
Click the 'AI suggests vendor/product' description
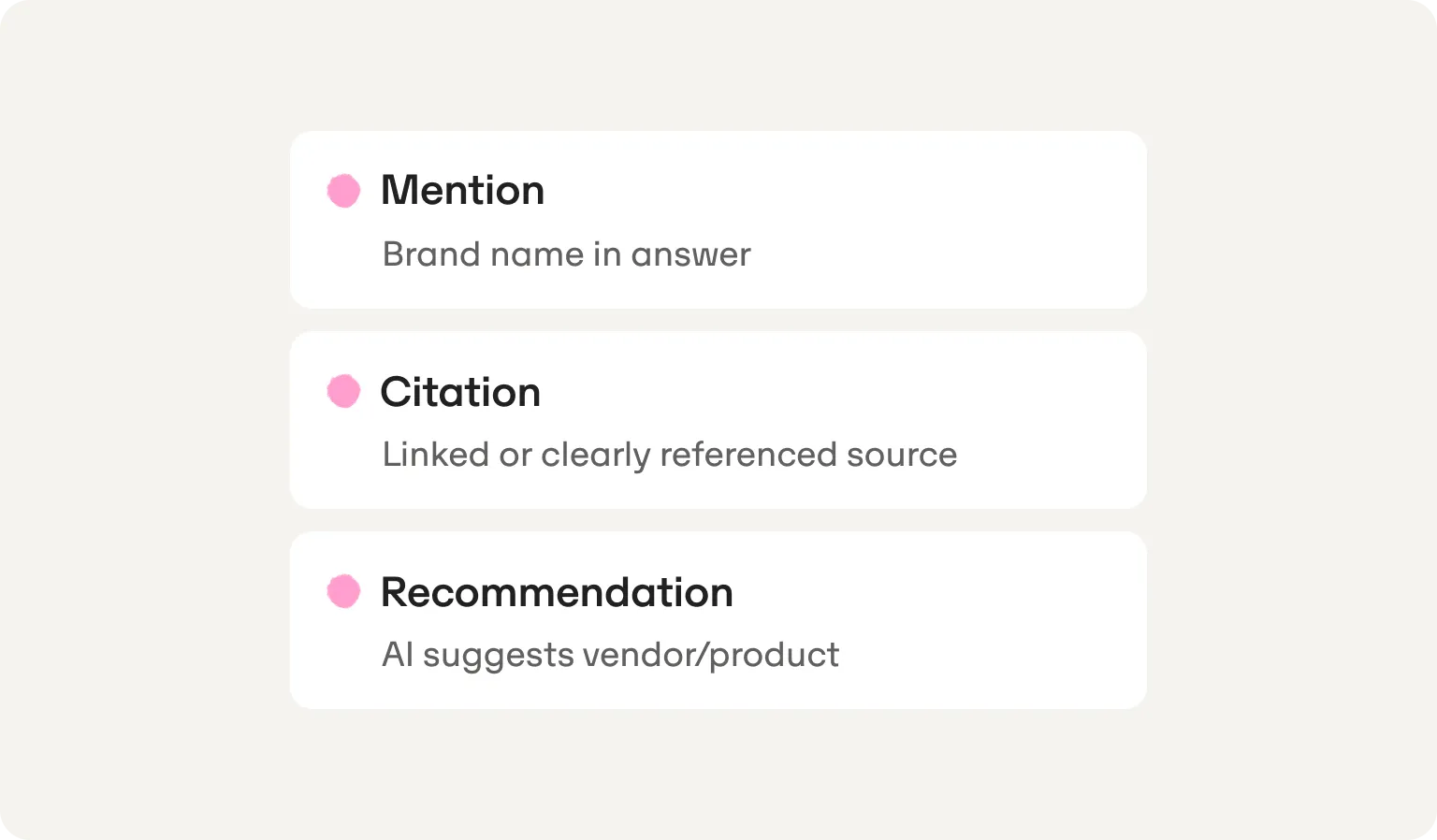point(610,655)
